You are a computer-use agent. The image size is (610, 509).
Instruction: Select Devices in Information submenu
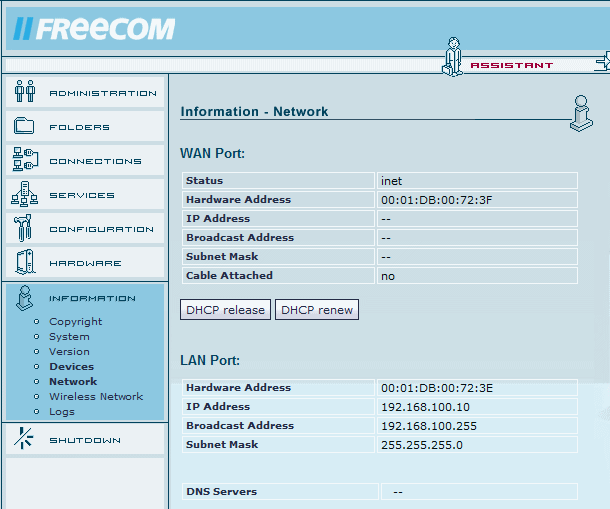tap(71, 367)
